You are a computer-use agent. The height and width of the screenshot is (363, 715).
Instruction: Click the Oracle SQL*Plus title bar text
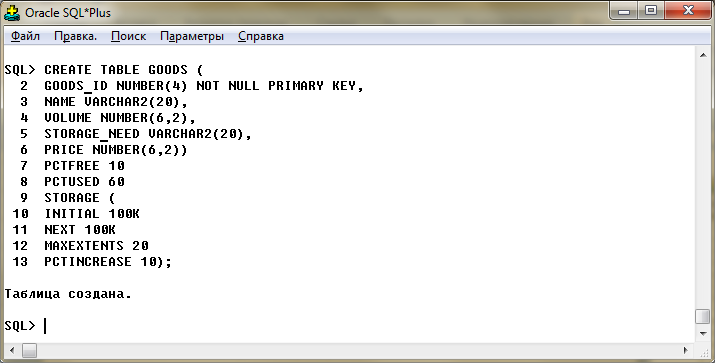coord(68,13)
